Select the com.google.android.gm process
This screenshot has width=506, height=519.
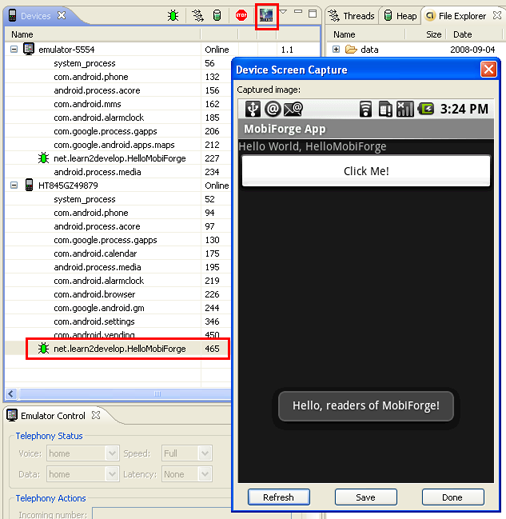(99, 308)
